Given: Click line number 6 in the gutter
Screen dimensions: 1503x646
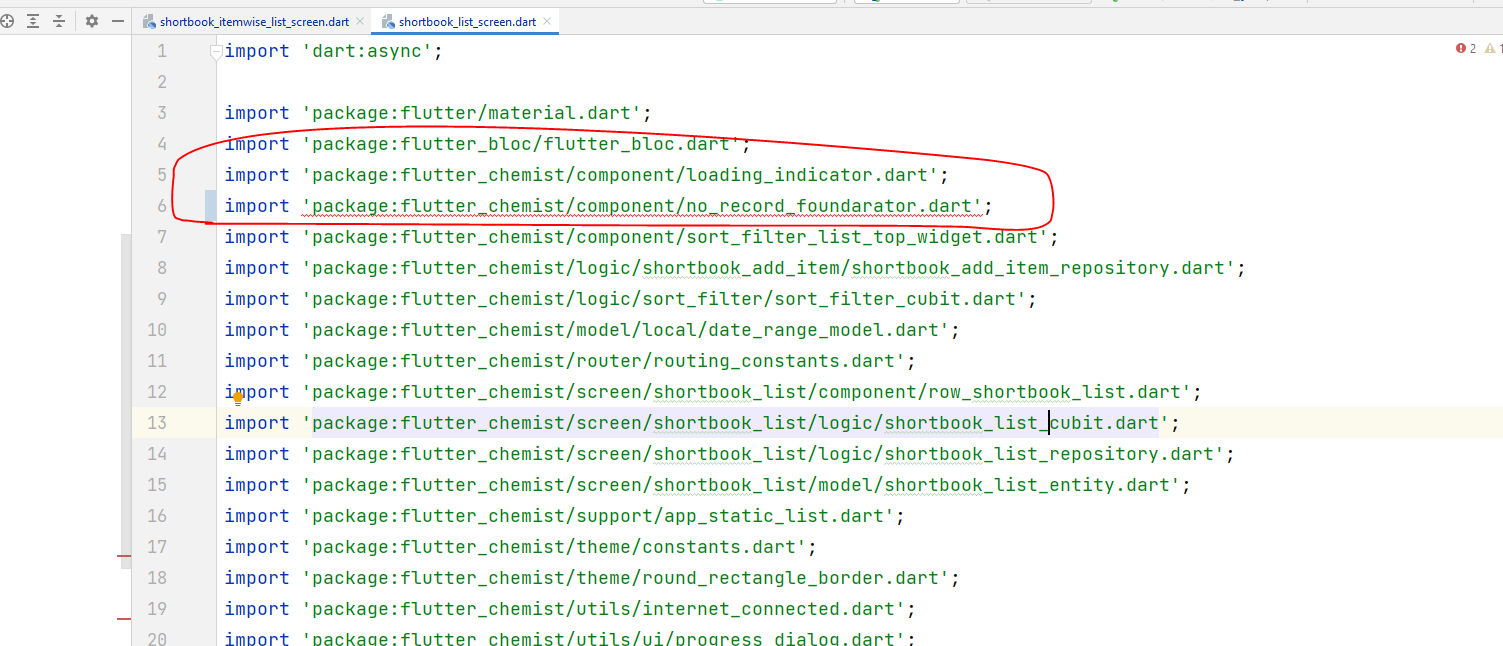Looking at the screenshot, I should pyautogui.click(x=161, y=205).
